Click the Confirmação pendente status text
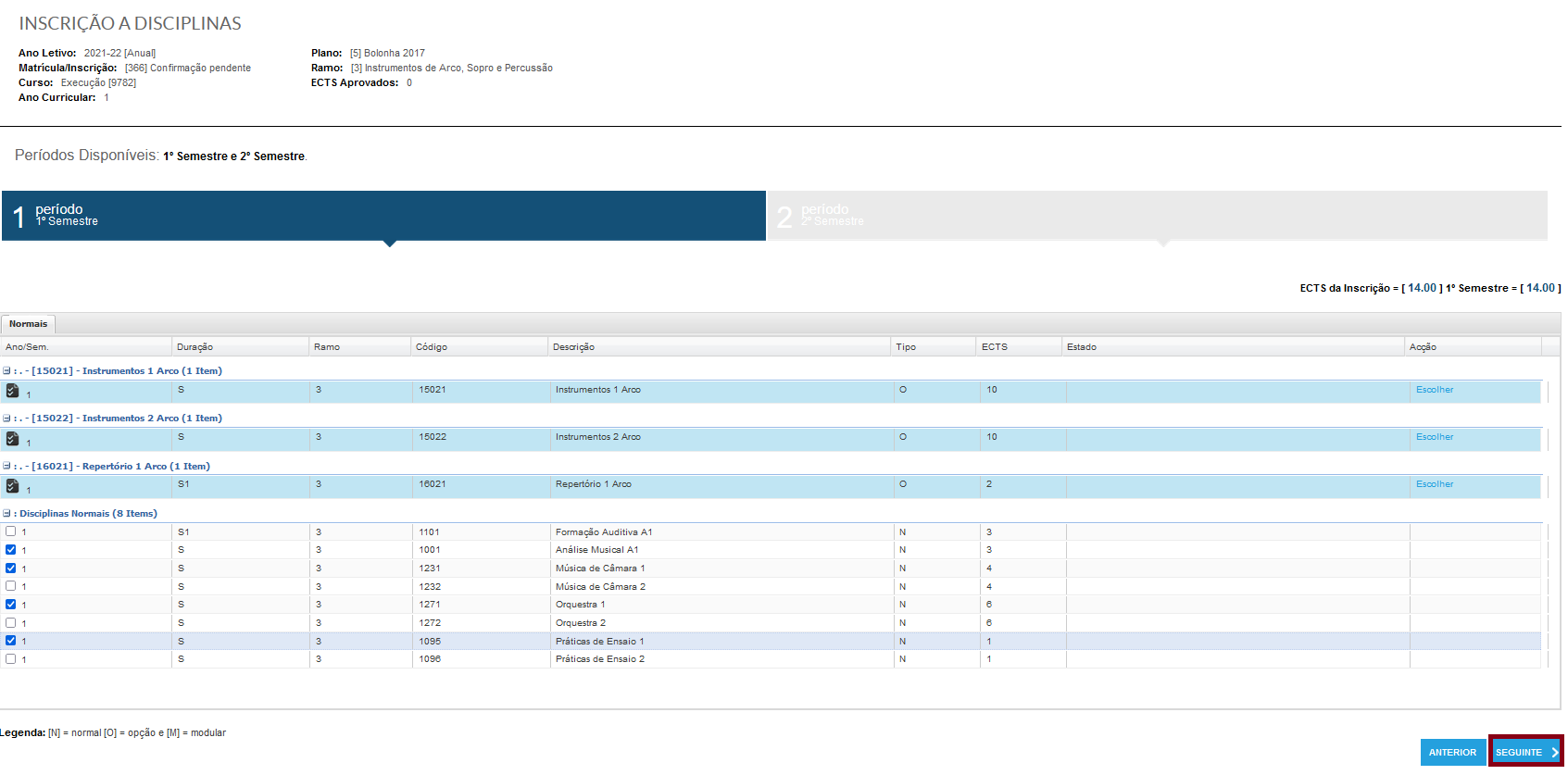The height and width of the screenshot is (775, 1568). 201,68
